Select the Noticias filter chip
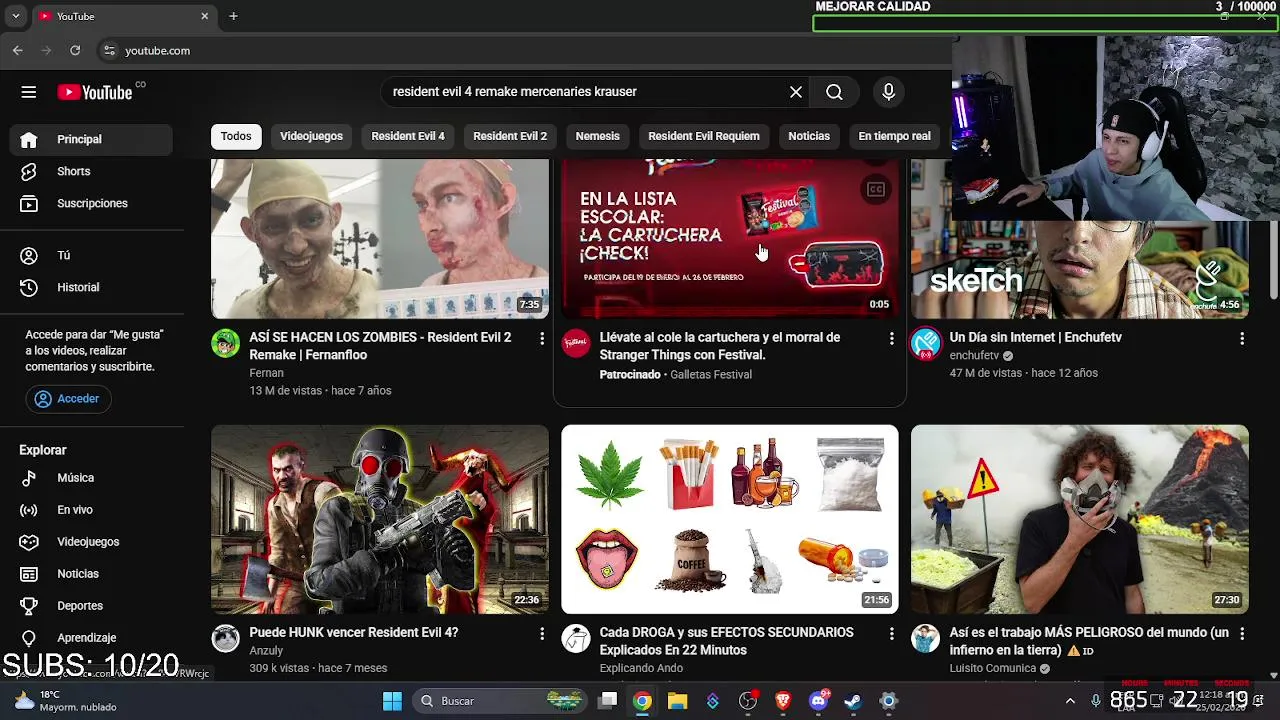The width and height of the screenshot is (1280, 720). (x=809, y=136)
